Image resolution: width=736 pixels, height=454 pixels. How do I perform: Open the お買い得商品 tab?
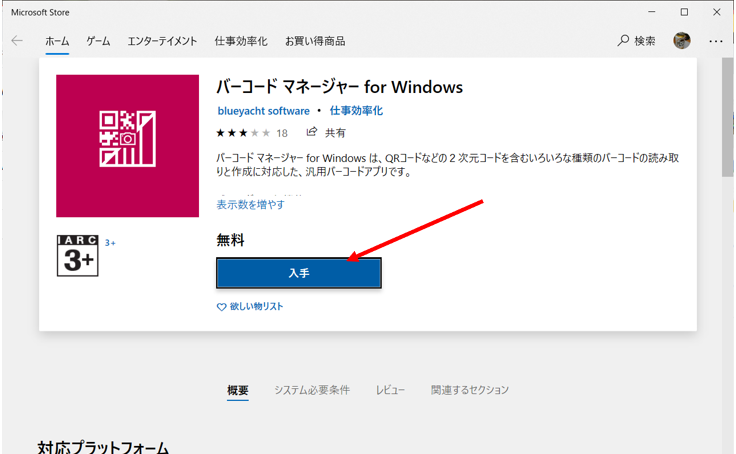(x=315, y=41)
